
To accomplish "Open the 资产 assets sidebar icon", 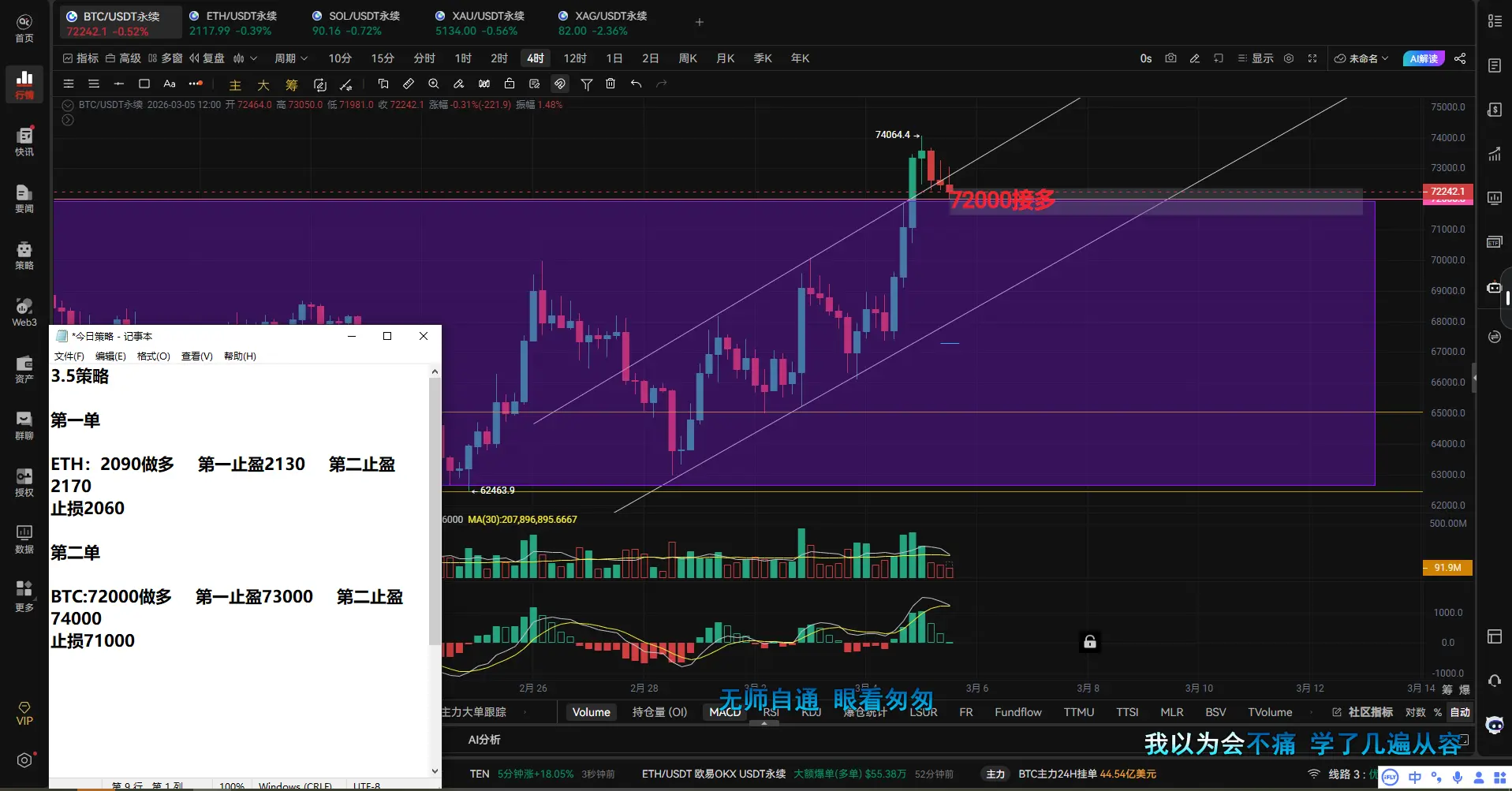I will (24, 369).
